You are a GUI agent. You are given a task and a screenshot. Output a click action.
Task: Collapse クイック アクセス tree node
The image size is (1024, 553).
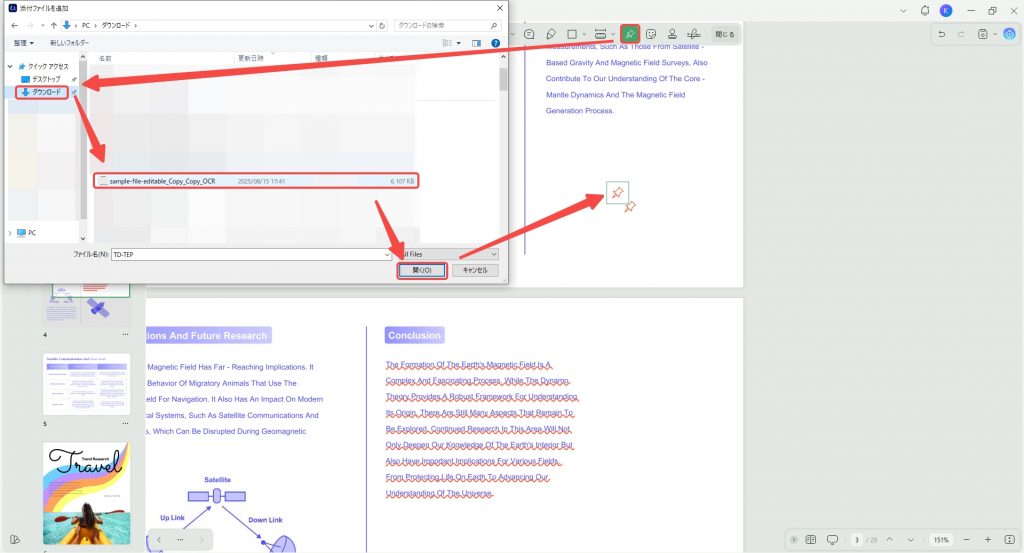pos(10,66)
